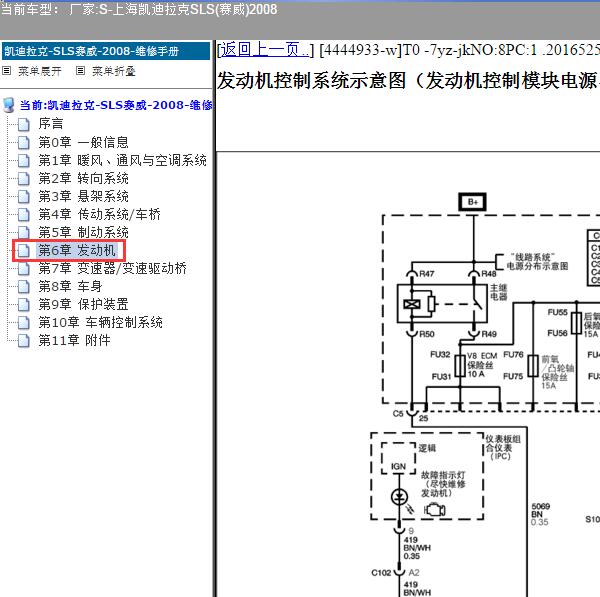Viewport: 600px width, 597px height.
Task: Click the 线路系统 电源分布示意图 reference label
Action: tap(537, 261)
